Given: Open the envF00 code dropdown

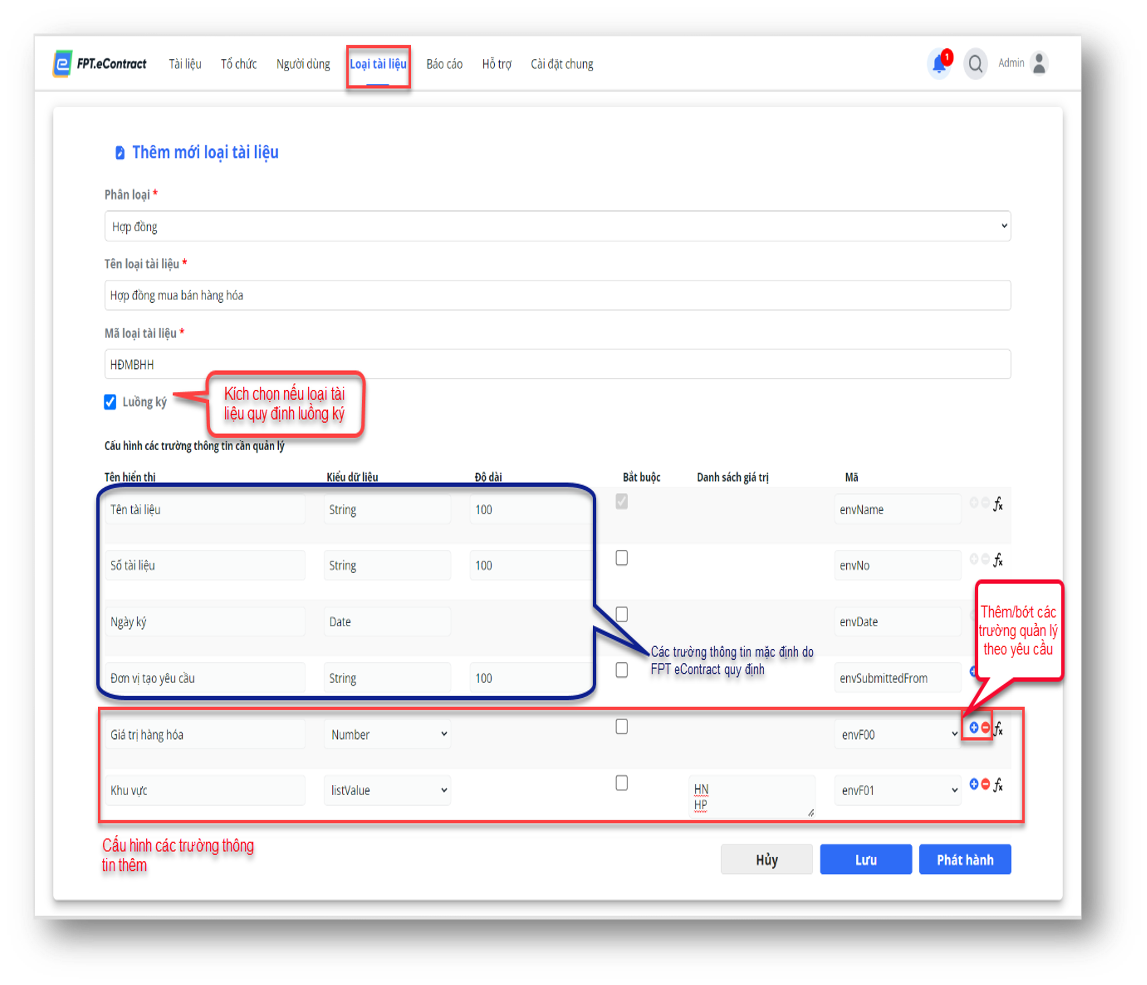Looking at the screenshot, I should coord(898,734).
